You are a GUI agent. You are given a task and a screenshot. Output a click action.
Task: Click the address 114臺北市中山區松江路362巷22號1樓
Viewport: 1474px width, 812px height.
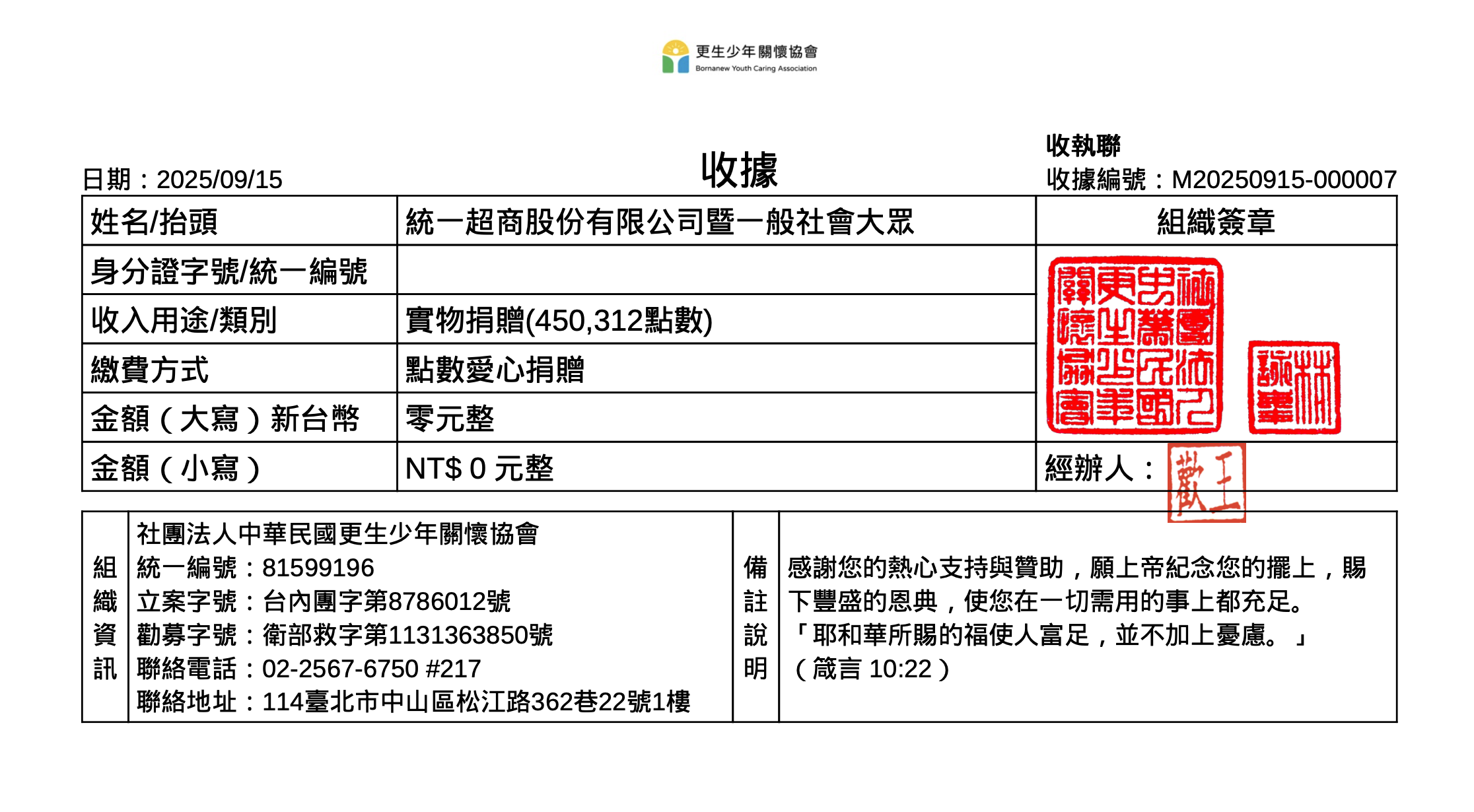475,702
